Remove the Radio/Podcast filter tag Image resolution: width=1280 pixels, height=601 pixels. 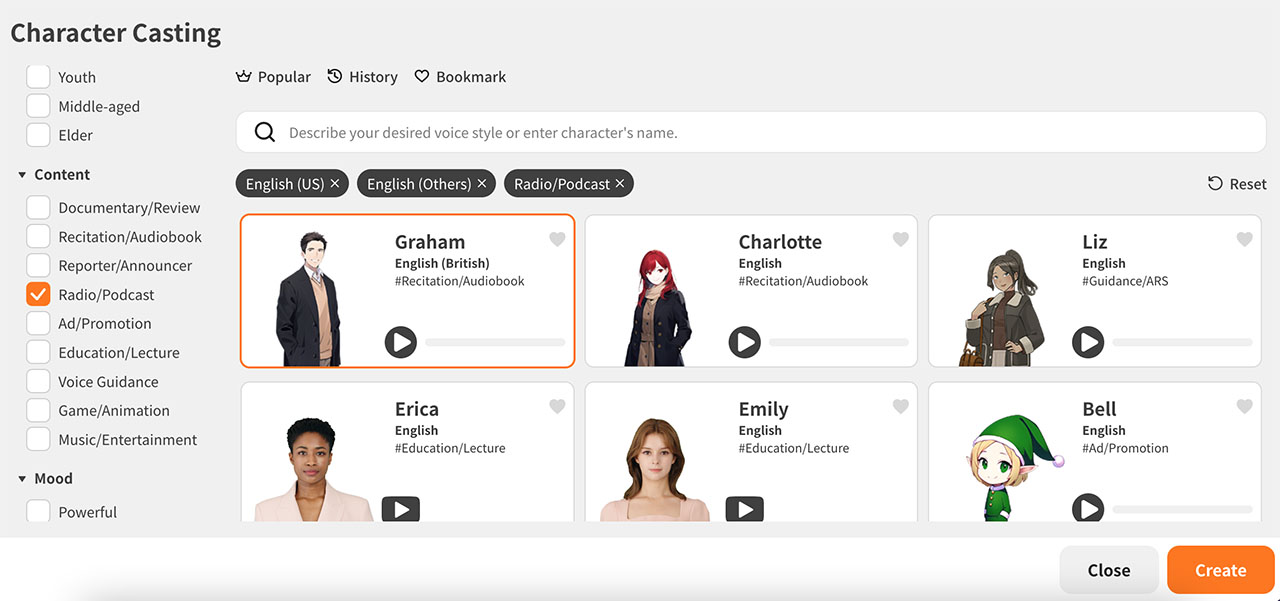pyautogui.click(x=620, y=184)
